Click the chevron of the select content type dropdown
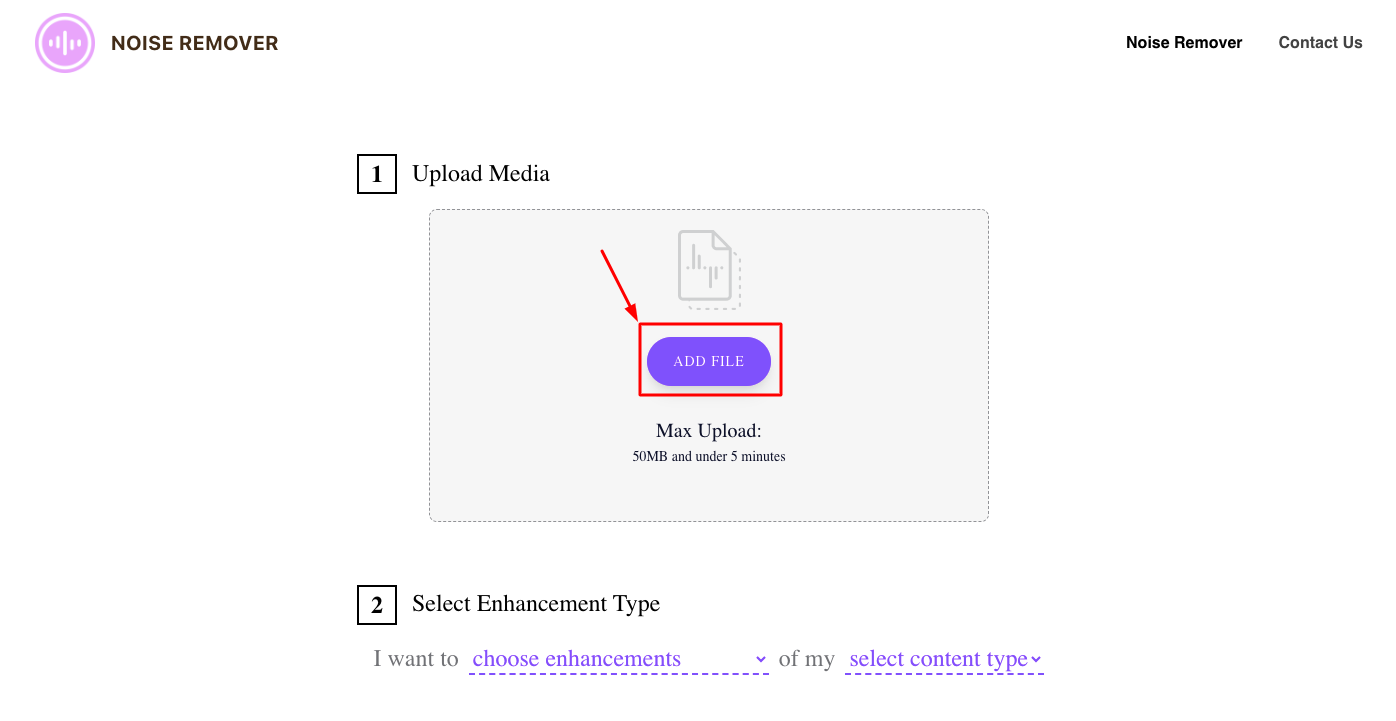 click(1036, 660)
